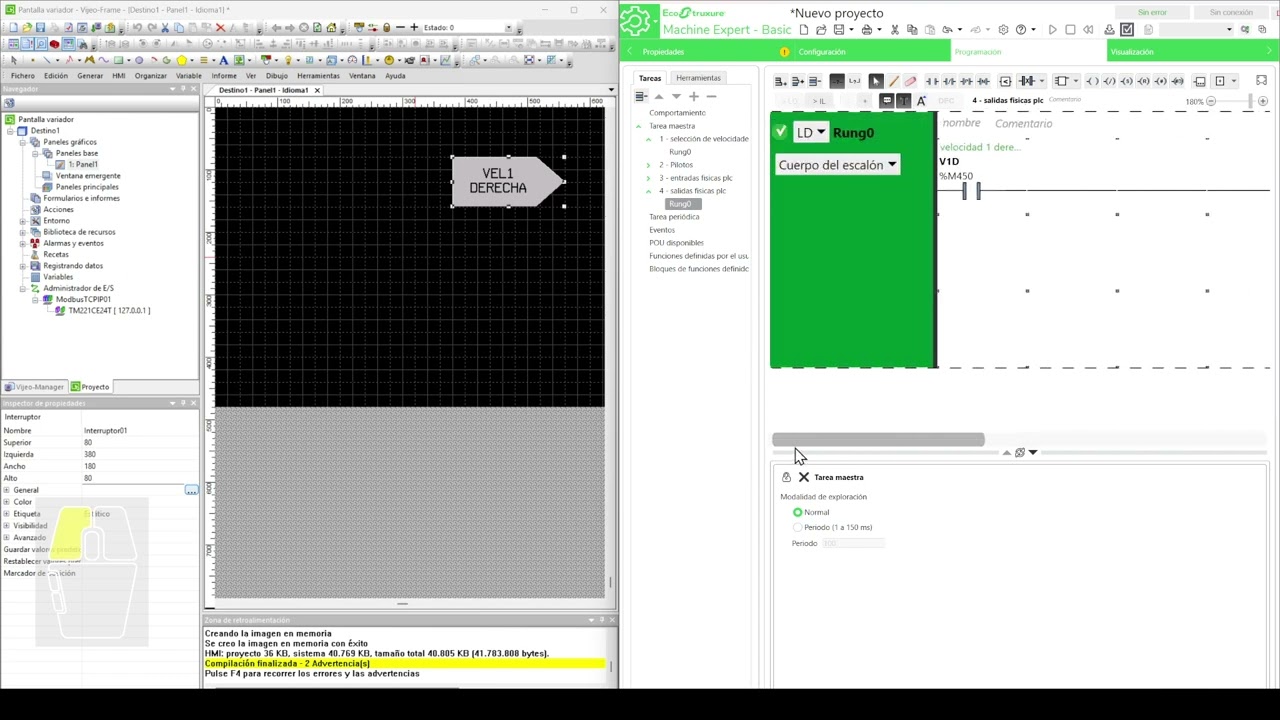Toggle the dark T symbol button

[x=903, y=101]
